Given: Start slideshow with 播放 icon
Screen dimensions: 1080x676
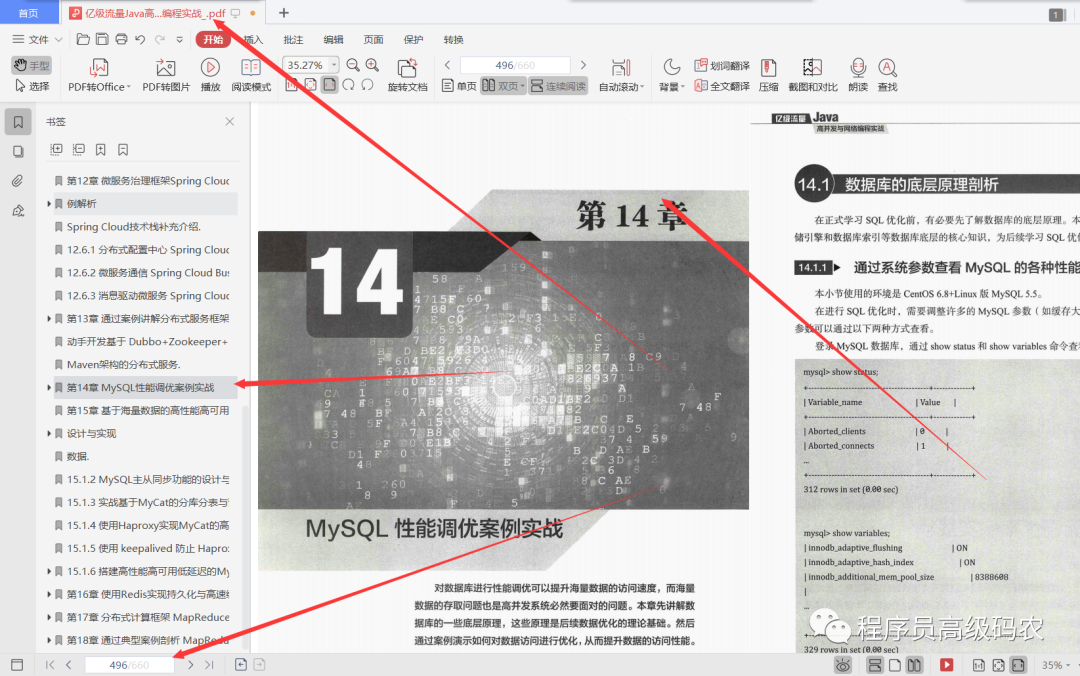Looking at the screenshot, I should coord(210,75).
